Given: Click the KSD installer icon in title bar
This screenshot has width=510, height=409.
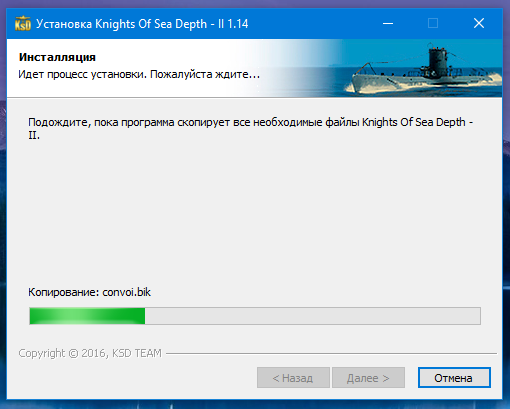Looking at the screenshot, I should (23, 24).
